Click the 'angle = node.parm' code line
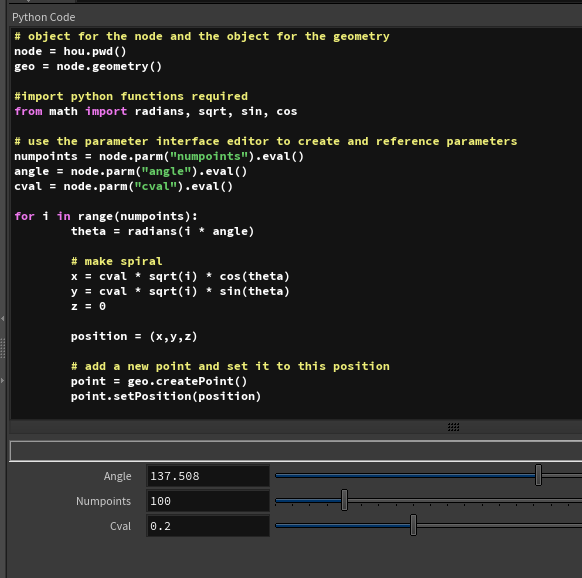Screen dimensions: 582x578 tap(131, 171)
